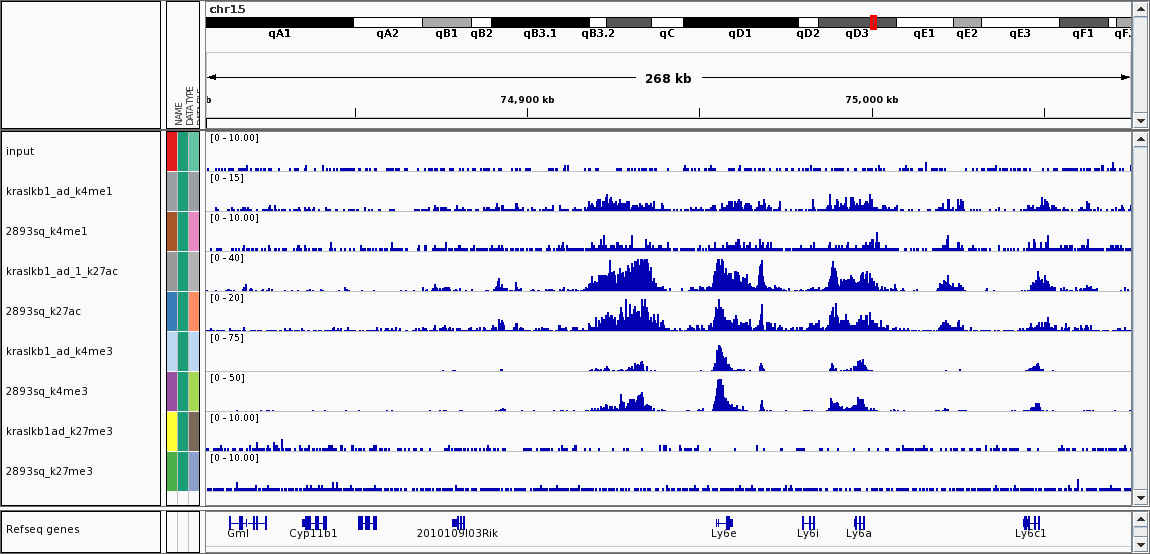Jump to the qA1 cytoband on ideogram

click(279, 22)
